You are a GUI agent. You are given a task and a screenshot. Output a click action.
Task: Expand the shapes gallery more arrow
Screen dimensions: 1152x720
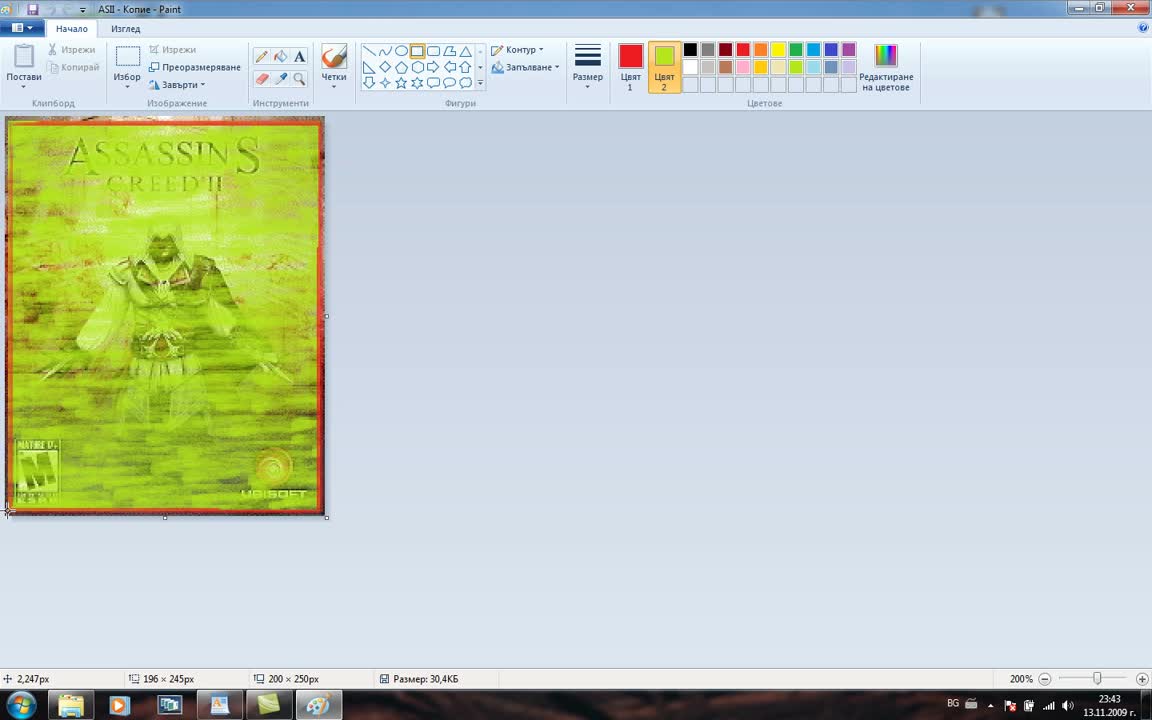pos(480,83)
